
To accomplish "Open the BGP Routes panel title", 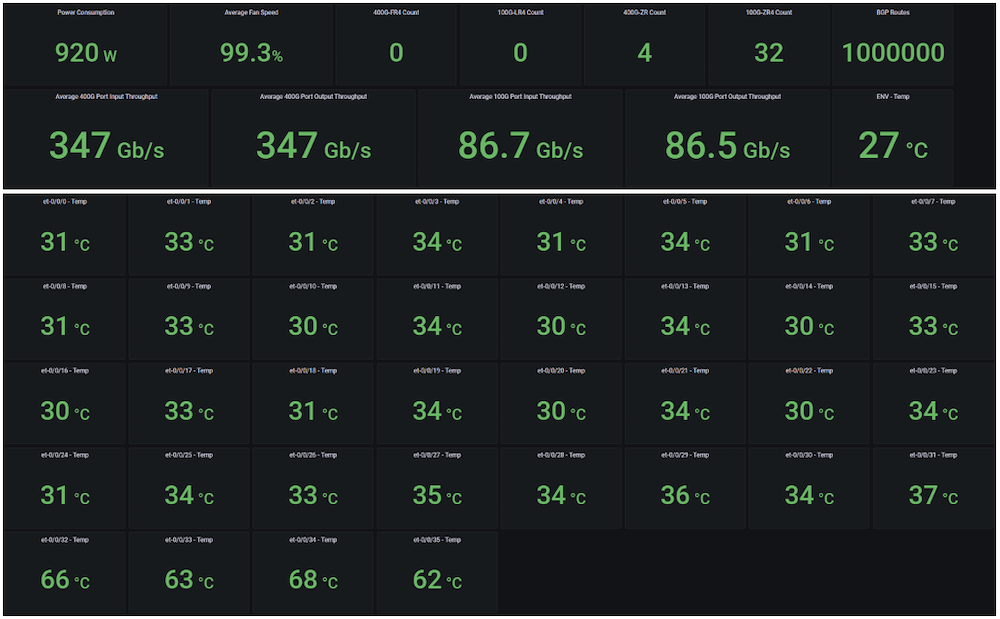I will tap(893, 12).
